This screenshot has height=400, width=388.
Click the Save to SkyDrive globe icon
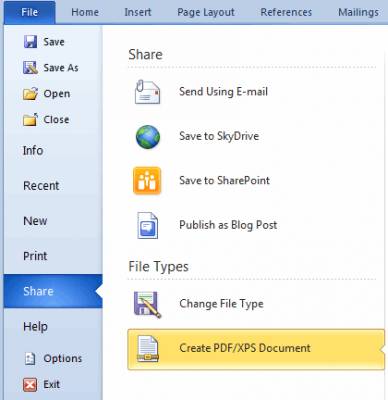pyautogui.click(x=148, y=137)
